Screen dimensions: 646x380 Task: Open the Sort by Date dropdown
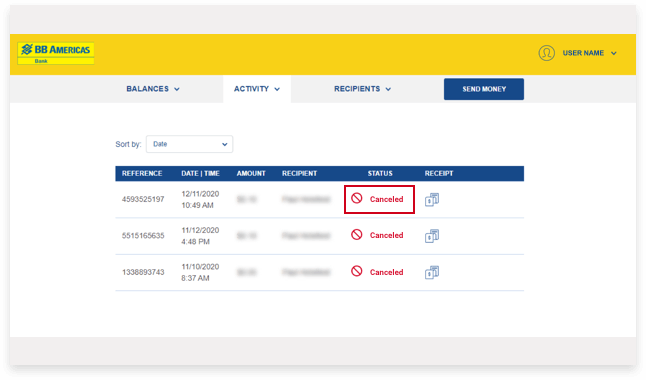click(190, 144)
